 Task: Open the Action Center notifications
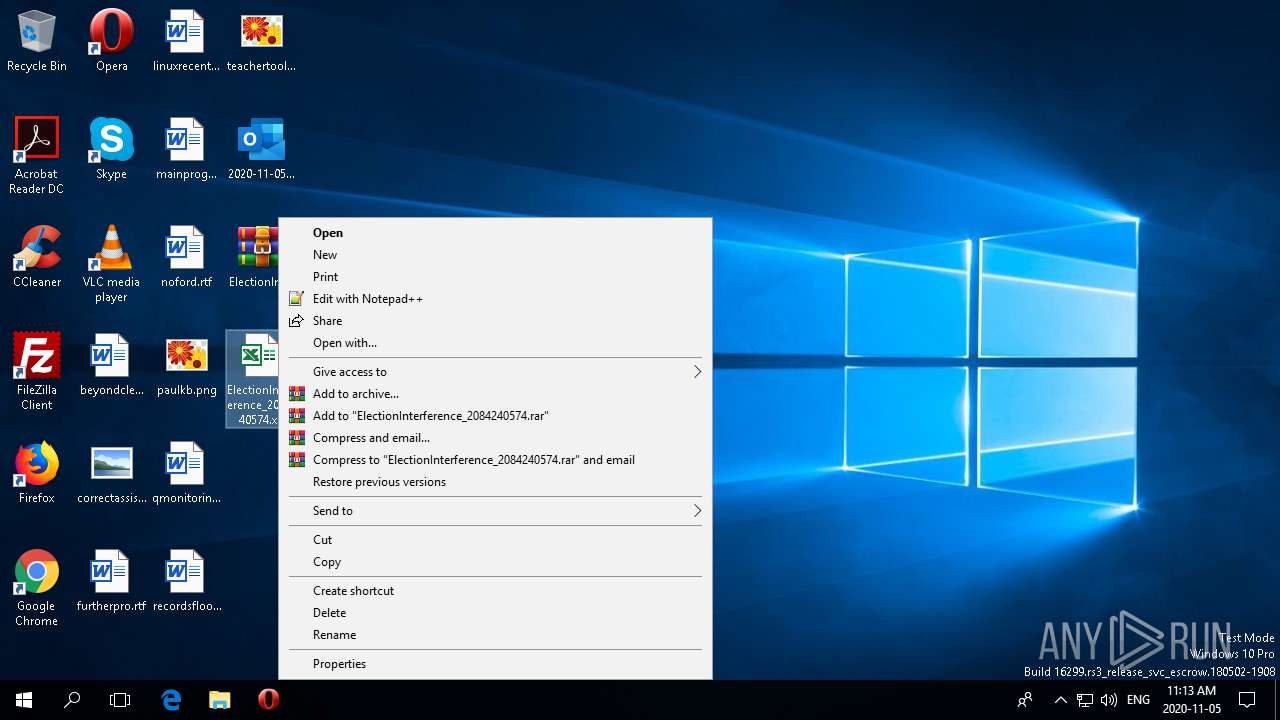point(1247,700)
